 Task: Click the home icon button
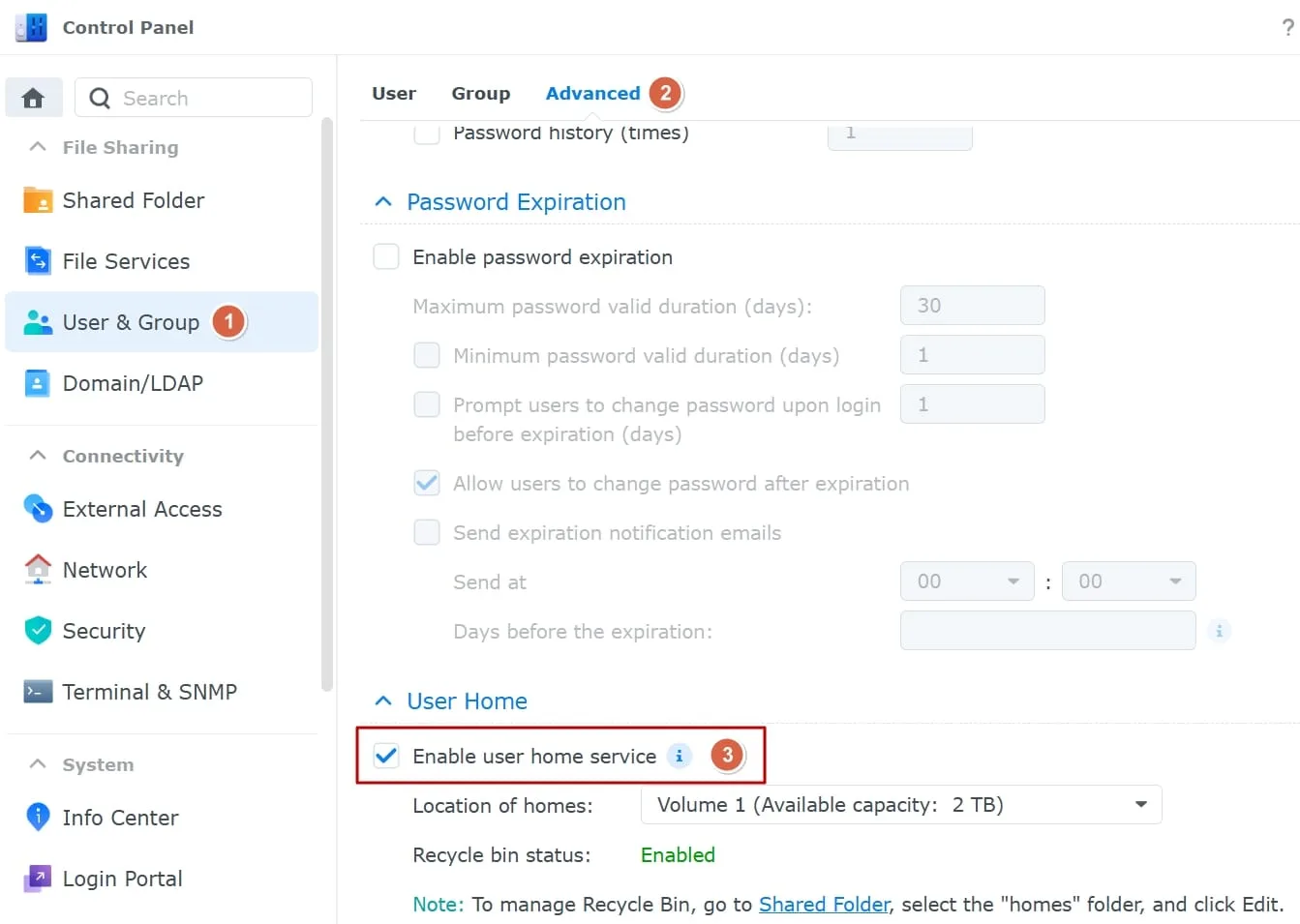[x=34, y=98]
